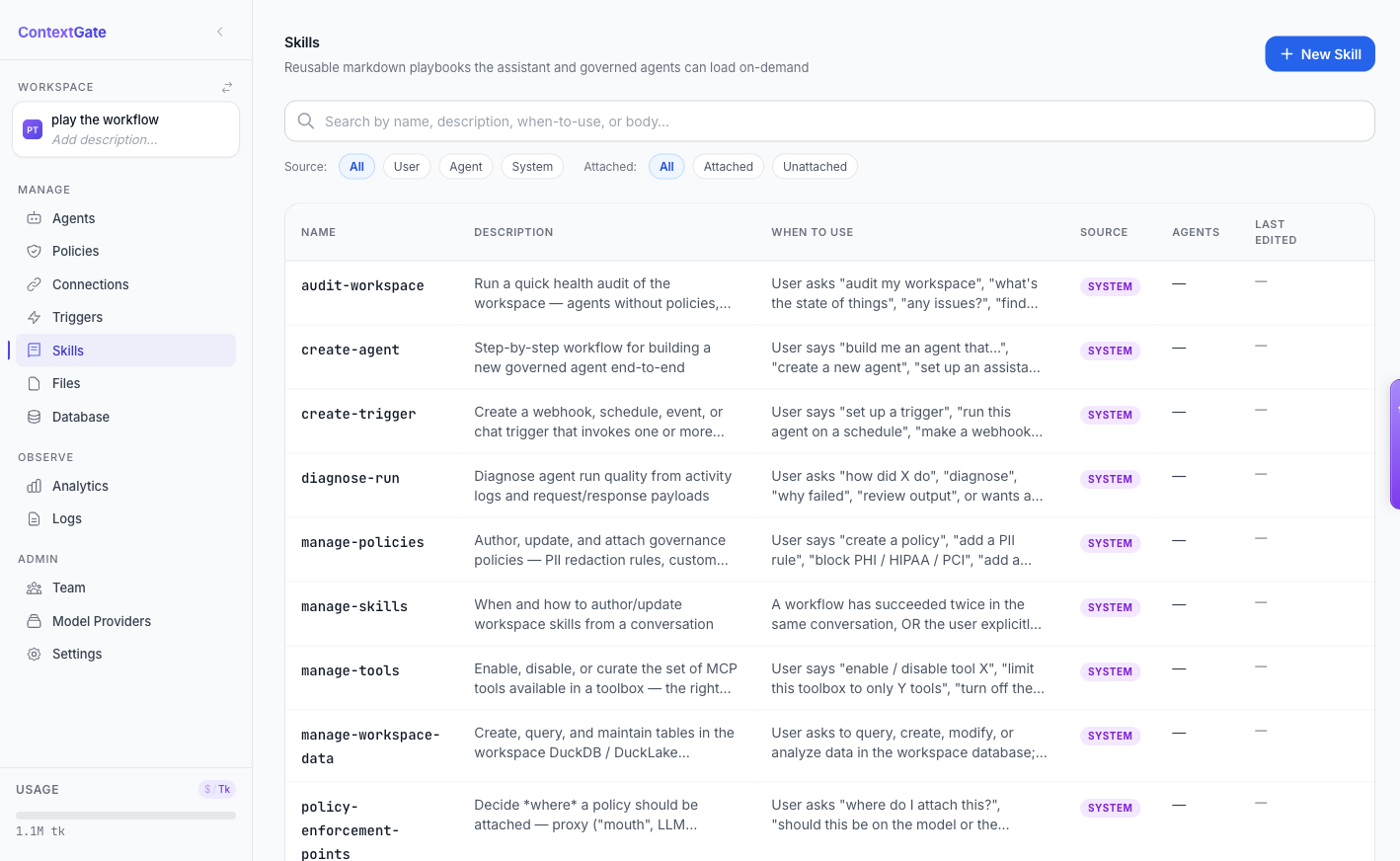
Task: Click the workspace switch arrows icon
Action: [227, 87]
